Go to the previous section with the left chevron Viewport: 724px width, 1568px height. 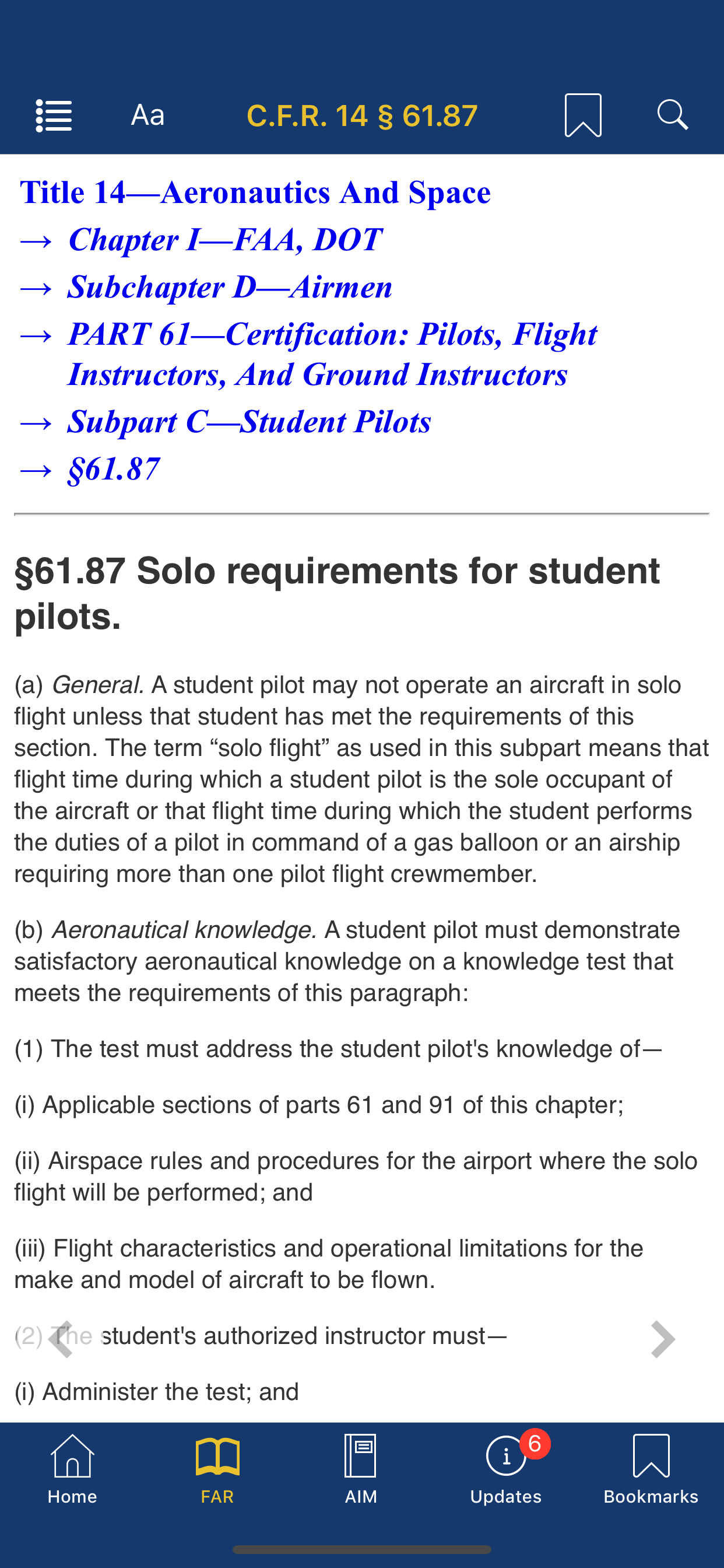tap(61, 1339)
